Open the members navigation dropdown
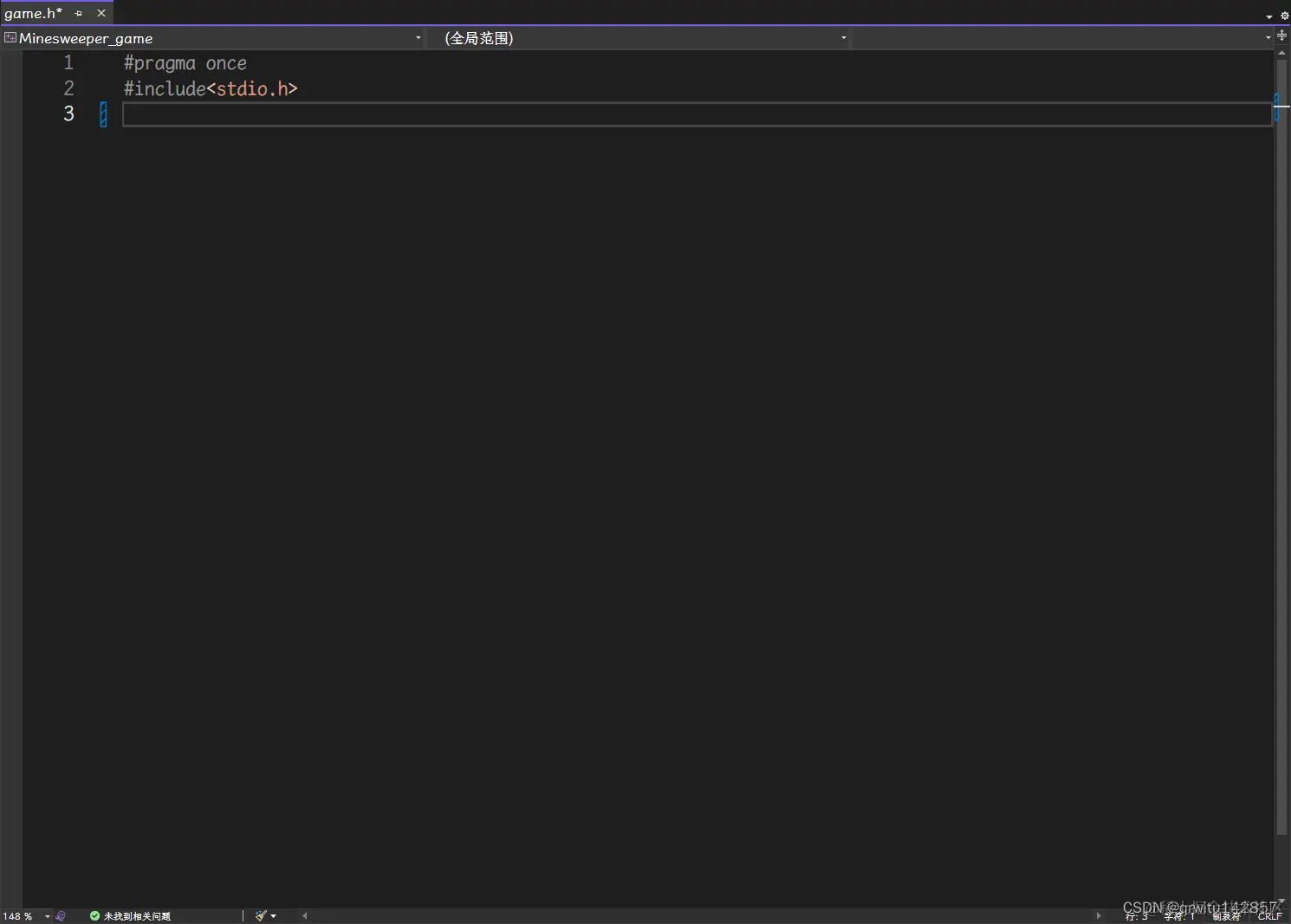The height and width of the screenshot is (924, 1291). coord(1268,37)
